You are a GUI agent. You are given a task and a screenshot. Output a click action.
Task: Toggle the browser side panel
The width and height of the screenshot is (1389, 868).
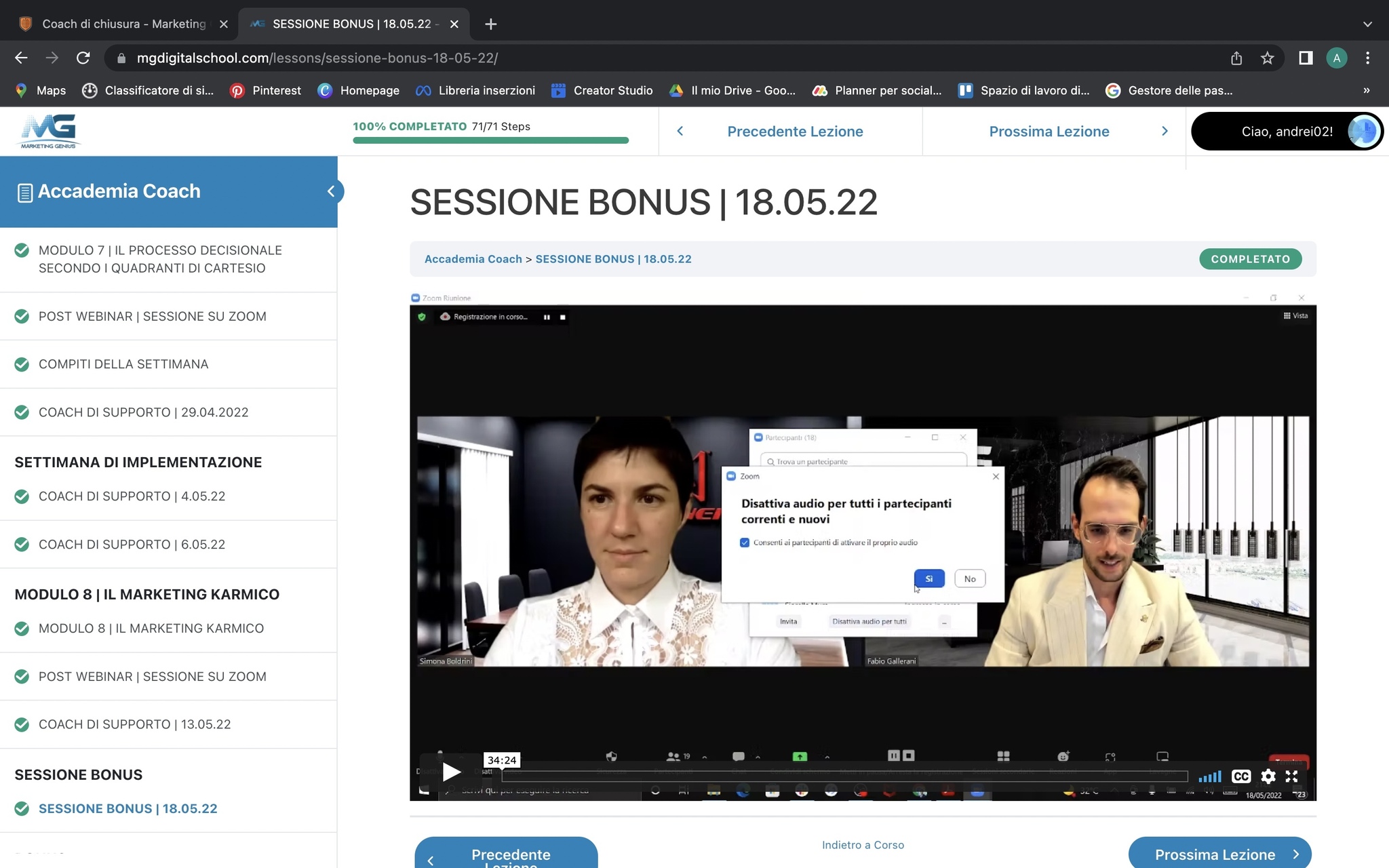pyautogui.click(x=1305, y=58)
